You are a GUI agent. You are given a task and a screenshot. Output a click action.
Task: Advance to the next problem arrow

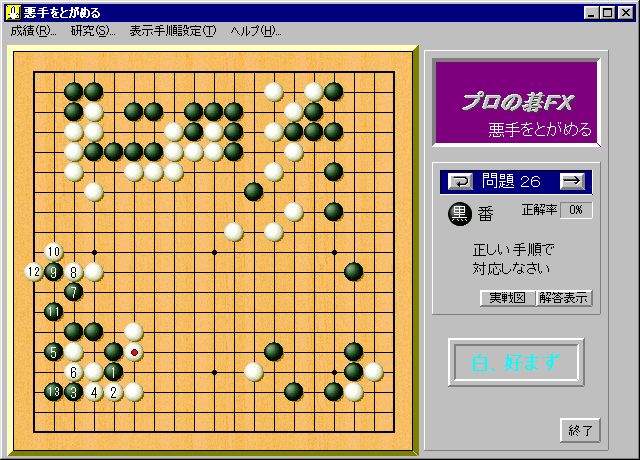tap(571, 181)
